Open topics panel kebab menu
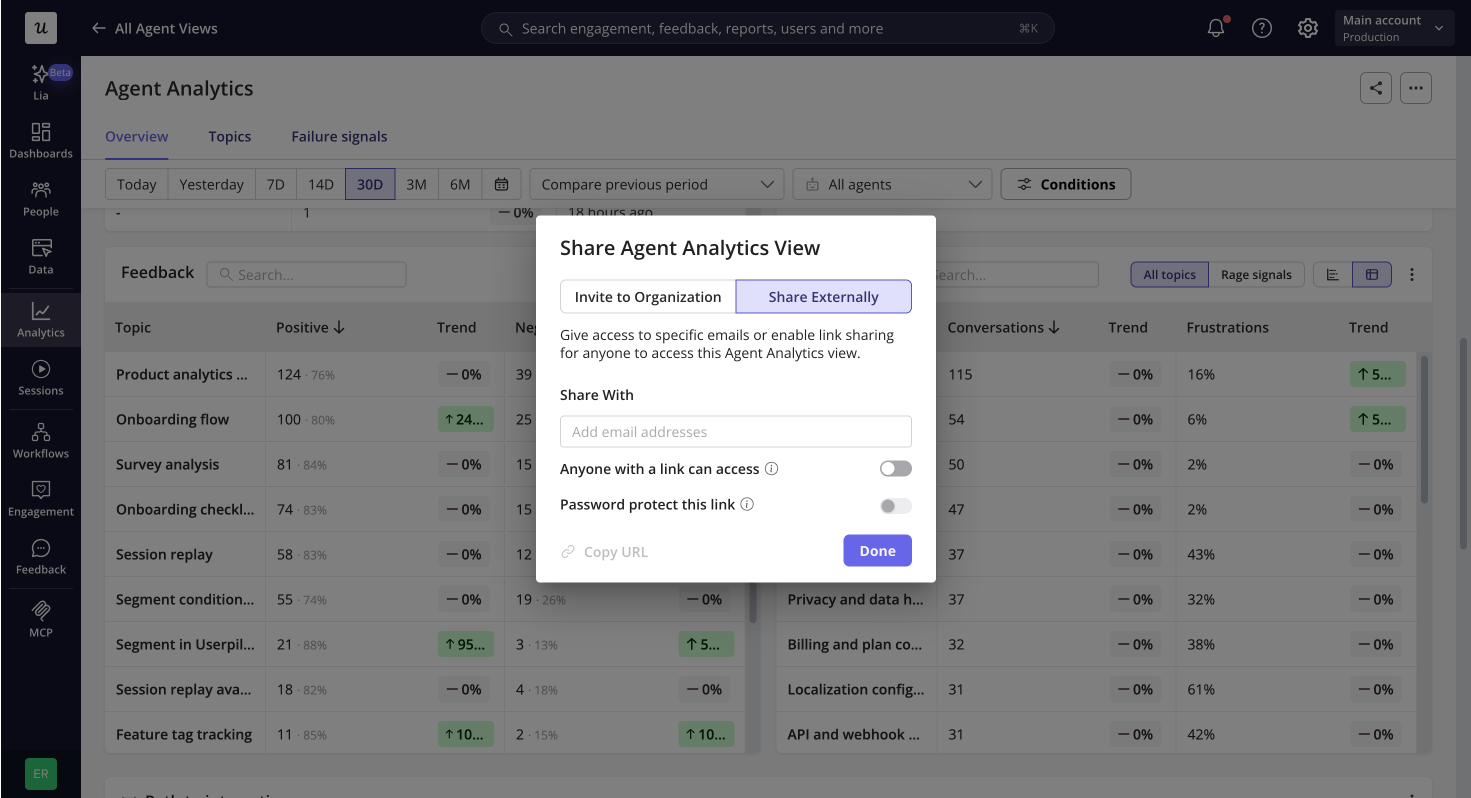Image resolution: width=1471 pixels, height=798 pixels. tap(1412, 274)
